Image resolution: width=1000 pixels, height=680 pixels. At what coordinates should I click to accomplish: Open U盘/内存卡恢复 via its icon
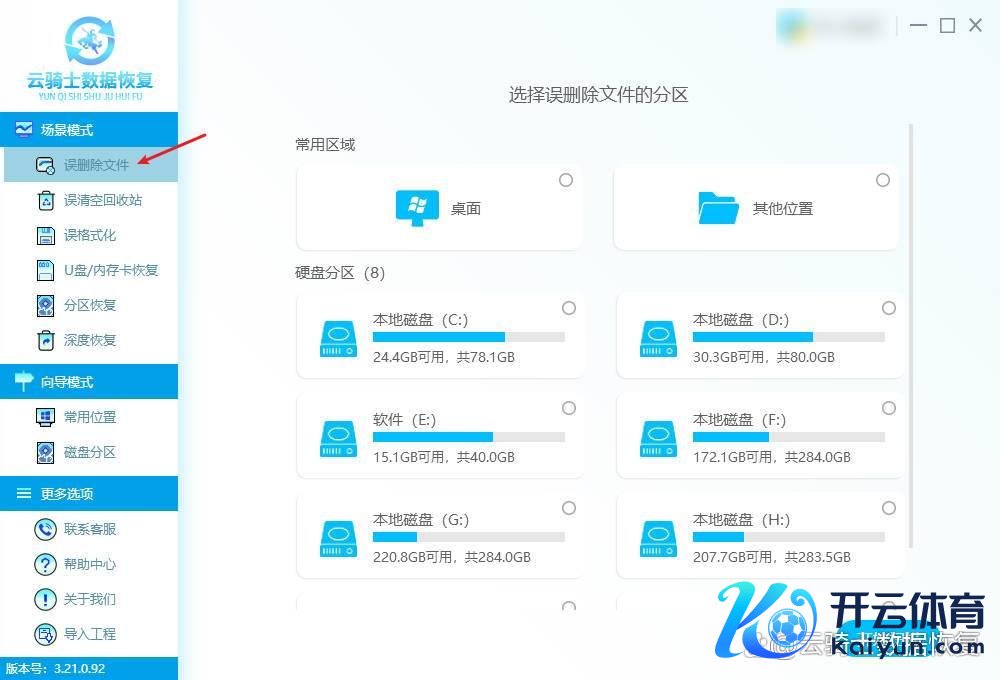45,270
